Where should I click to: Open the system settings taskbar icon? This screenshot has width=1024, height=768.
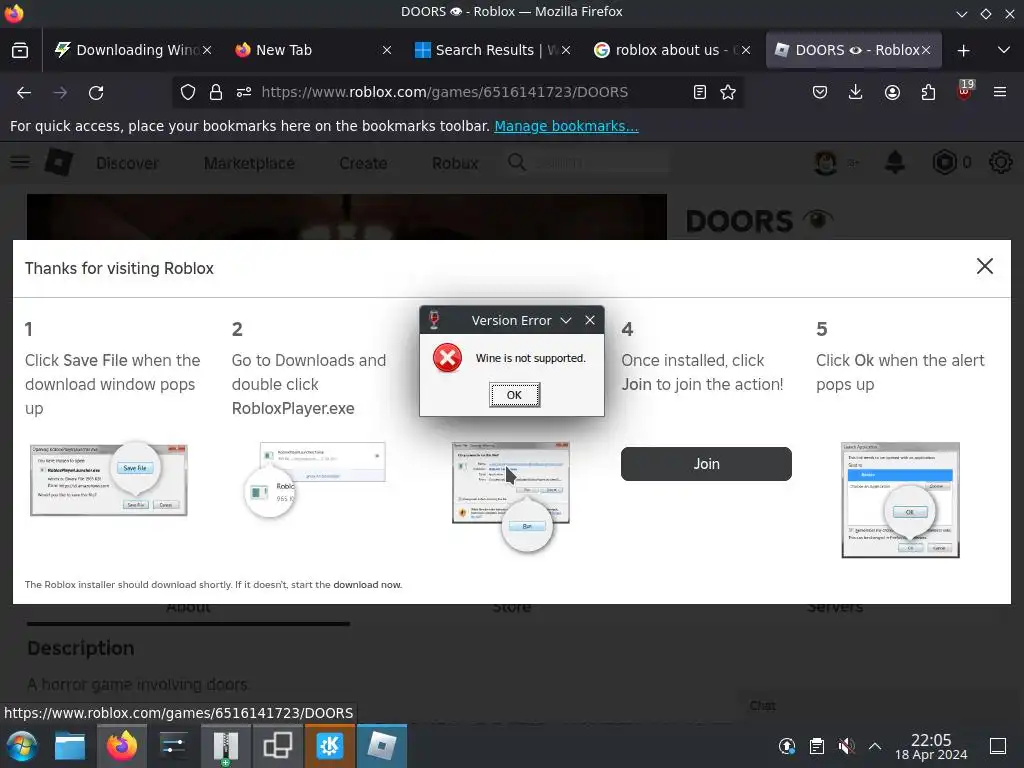pyautogui.click(x=174, y=746)
